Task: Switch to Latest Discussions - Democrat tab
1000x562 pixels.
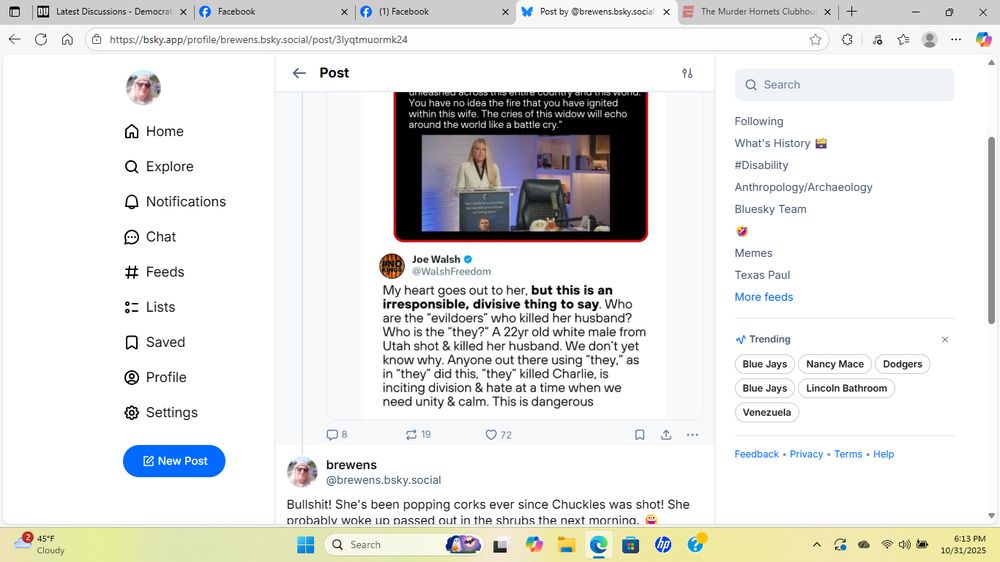Action: pos(111,11)
